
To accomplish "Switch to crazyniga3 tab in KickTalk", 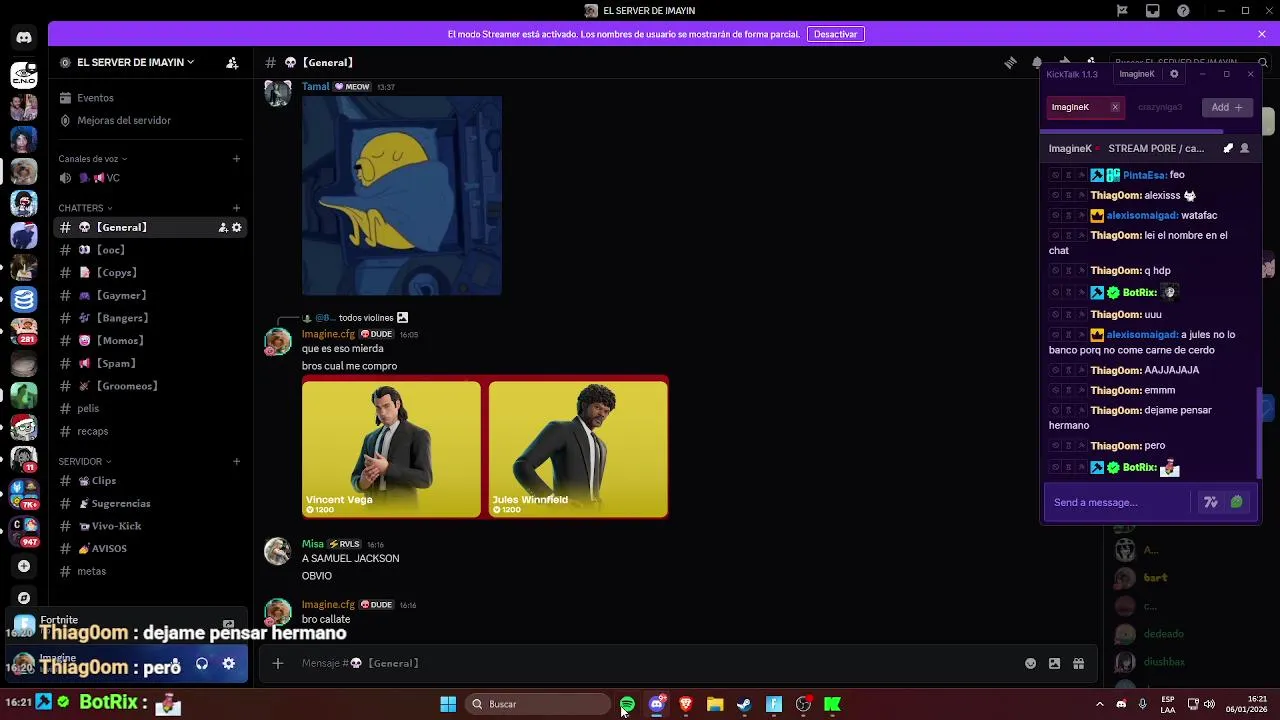I will [x=1160, y=107].
